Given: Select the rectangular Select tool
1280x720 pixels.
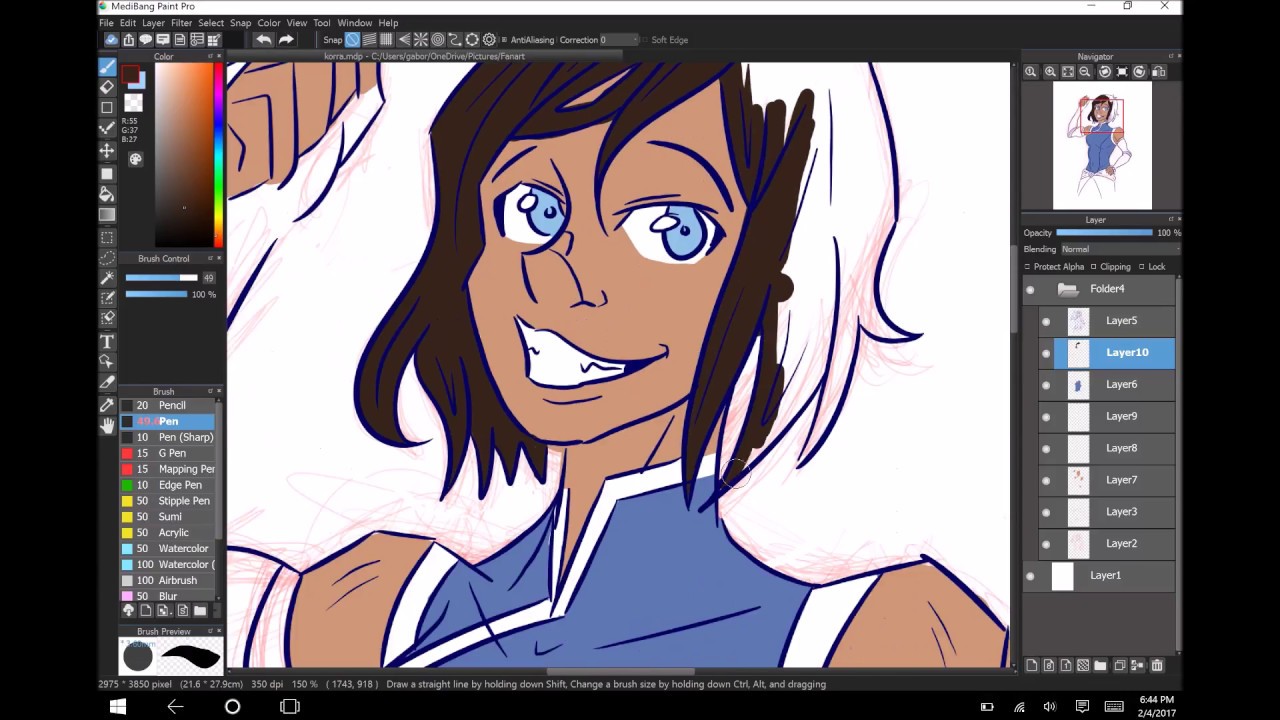Looking at the screenshot, I should click(x=107, y=237).
